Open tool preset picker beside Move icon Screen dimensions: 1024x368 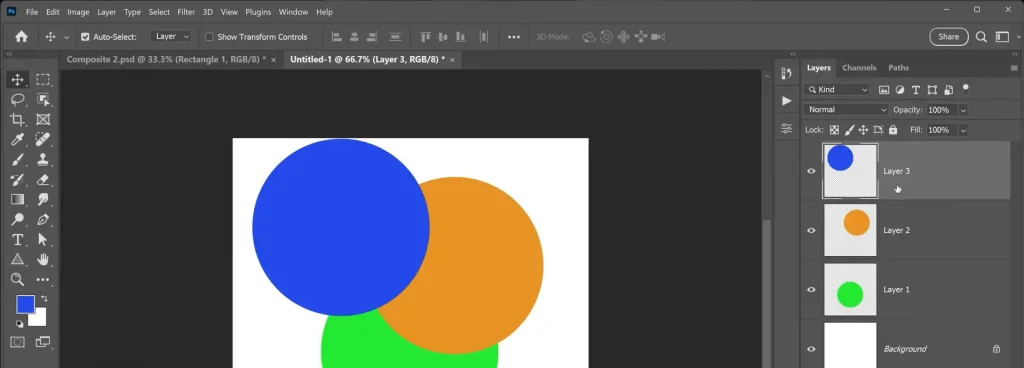coord(67,38)
